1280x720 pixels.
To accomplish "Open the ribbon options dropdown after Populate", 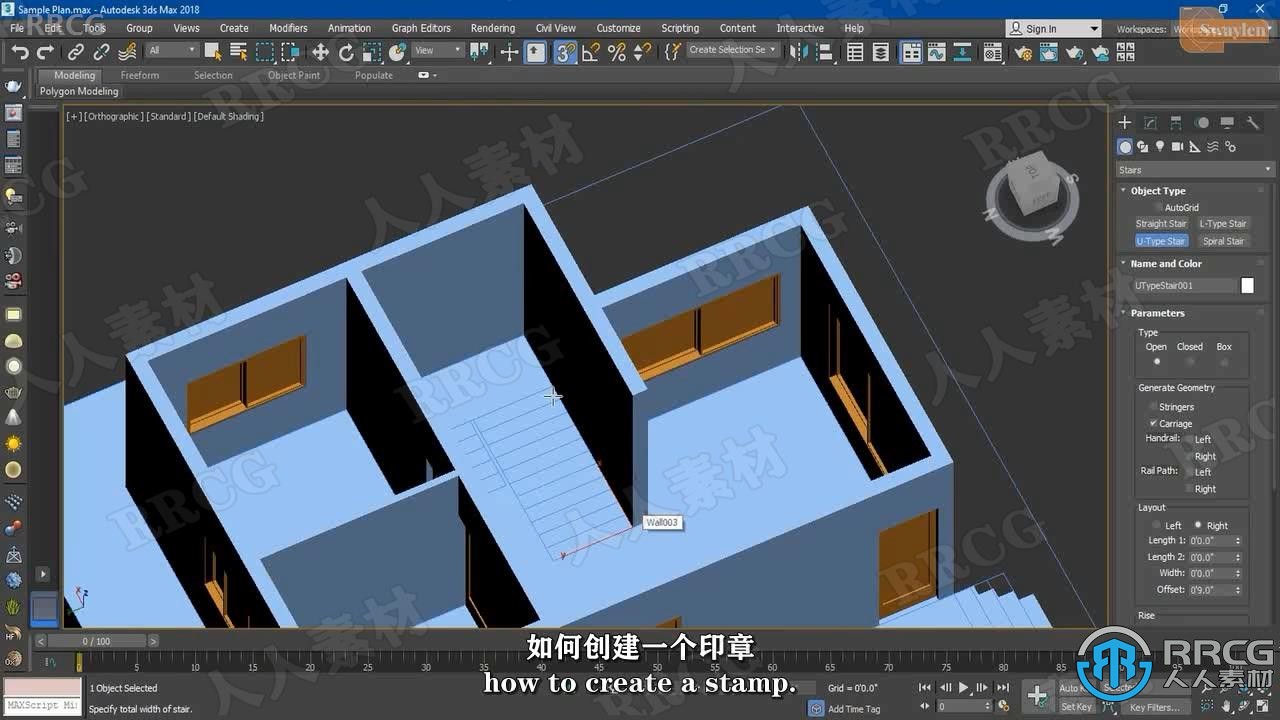I will tap(426, 75).
